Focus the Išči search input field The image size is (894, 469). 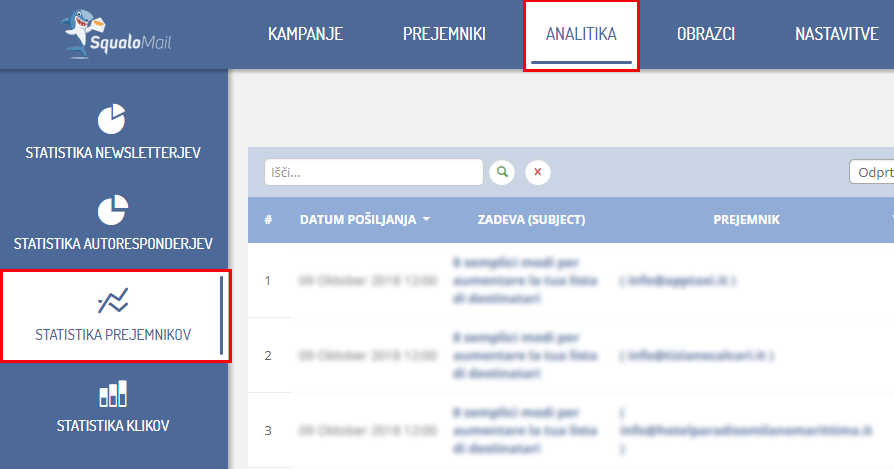tap(373, 173)
